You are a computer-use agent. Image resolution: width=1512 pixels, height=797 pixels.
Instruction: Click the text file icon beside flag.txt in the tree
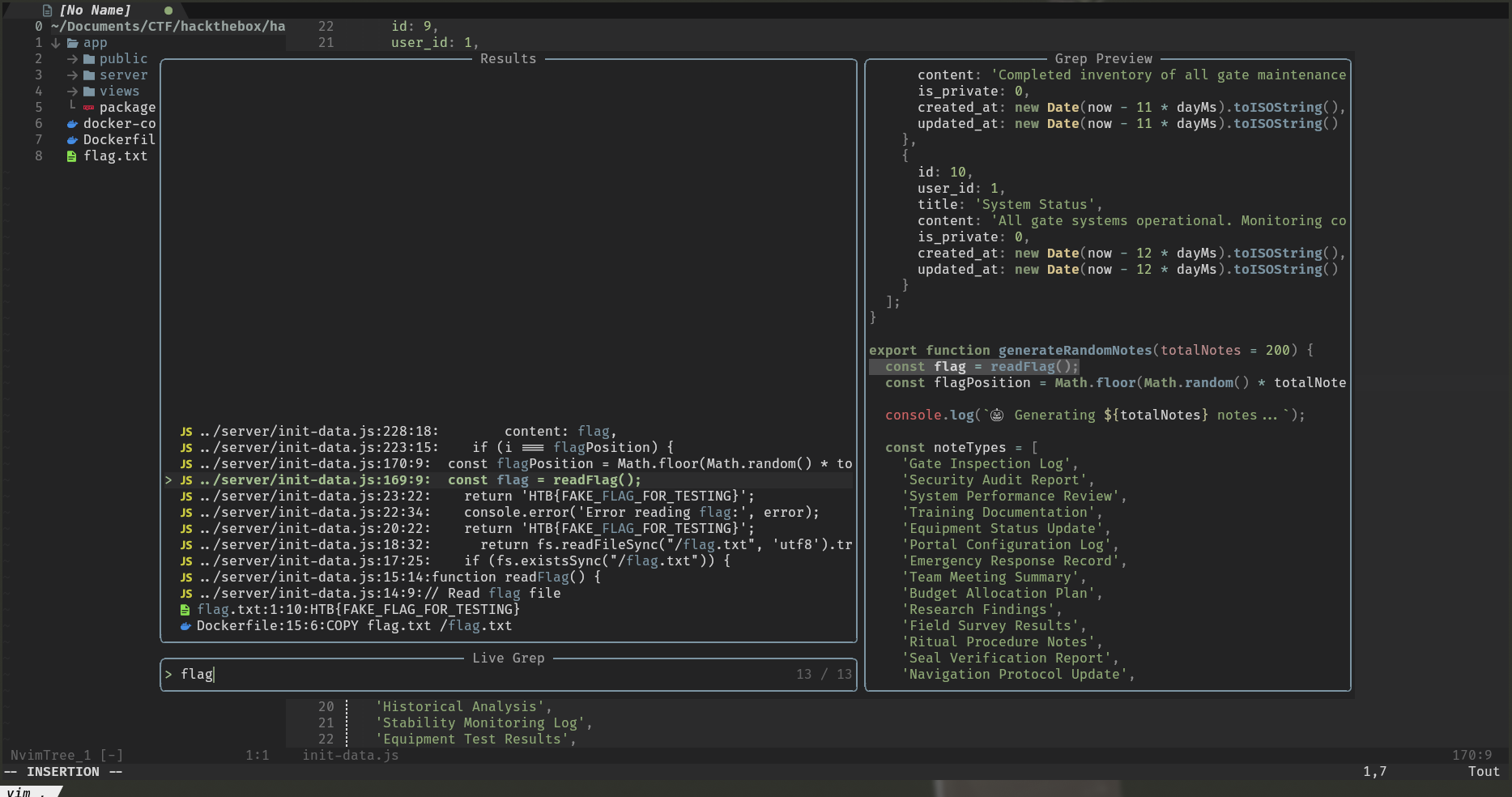[x=71, y=156]
